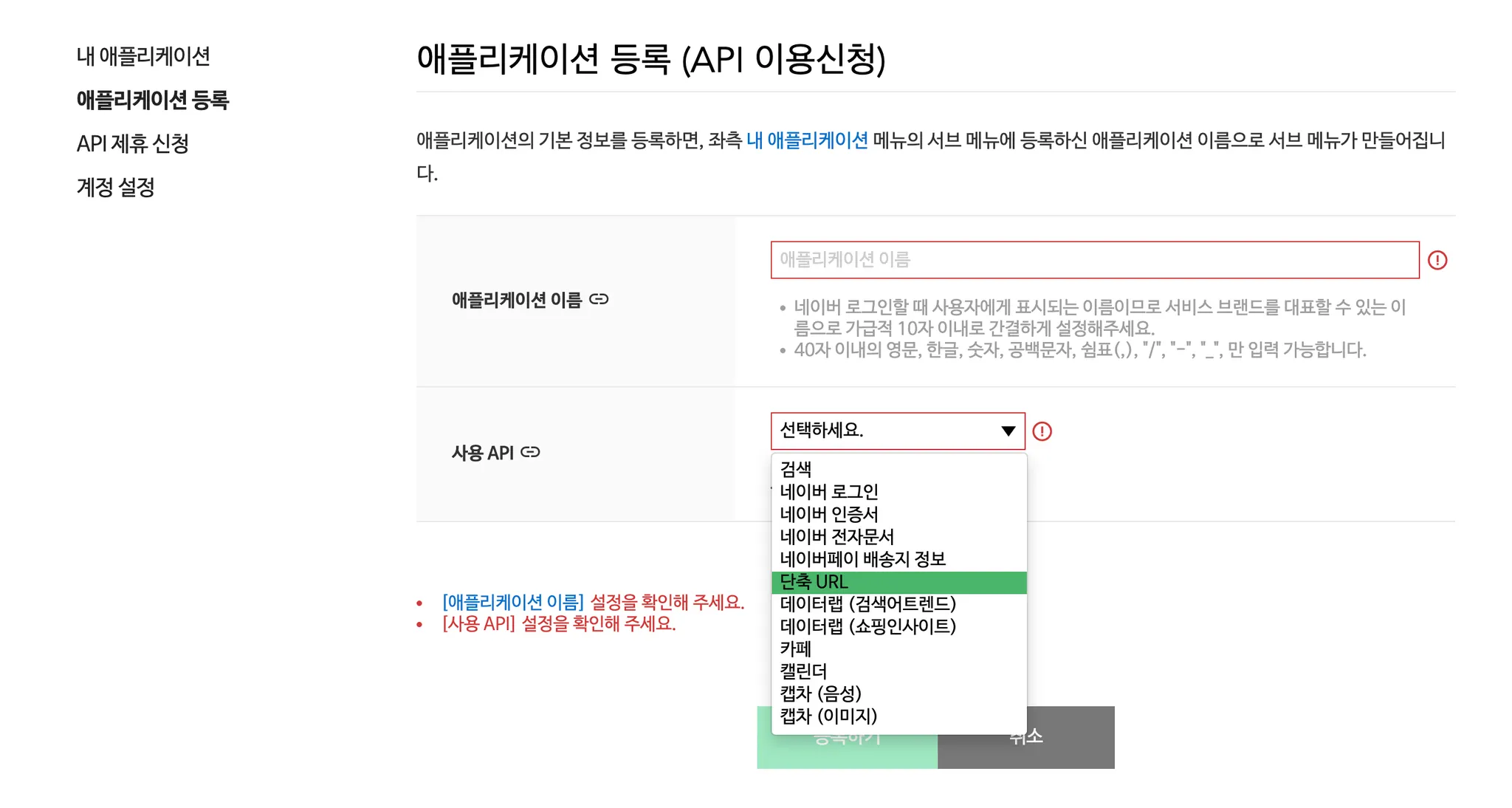The height and width of the screenshot is (808, 1512).
Task: Choose 캡차 (음성) from list
Action: click(x=820, y=694)
